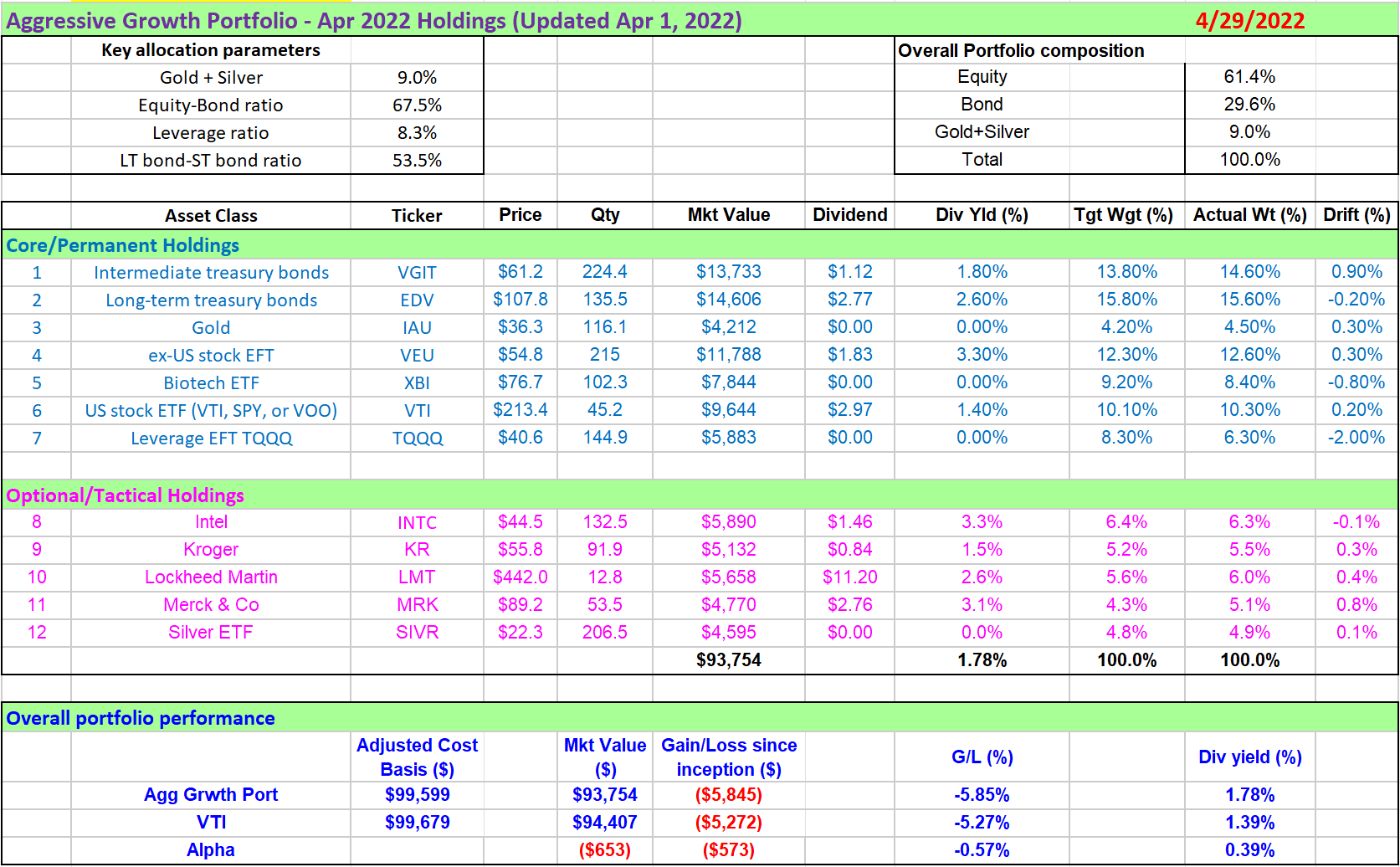Select the Intel ticker cell INTC
1400x867 pixels.
(416, 521)
